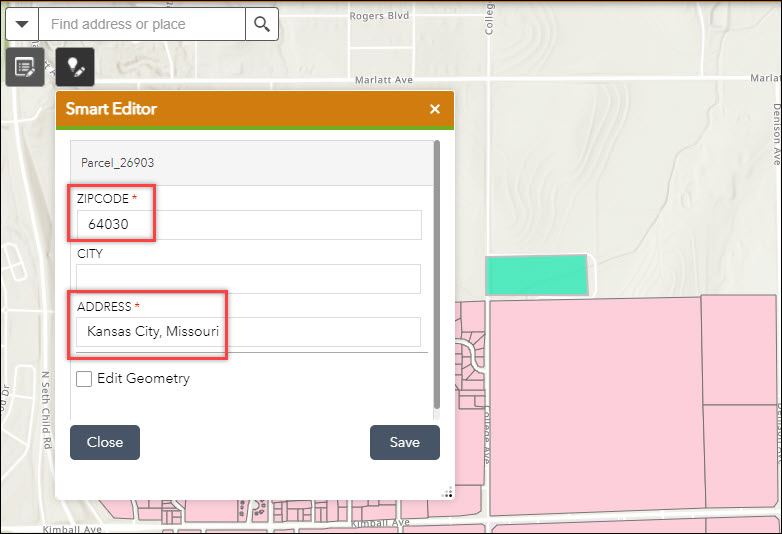Close the Smart Editor panel with X
782x534 pixels.
435,109
